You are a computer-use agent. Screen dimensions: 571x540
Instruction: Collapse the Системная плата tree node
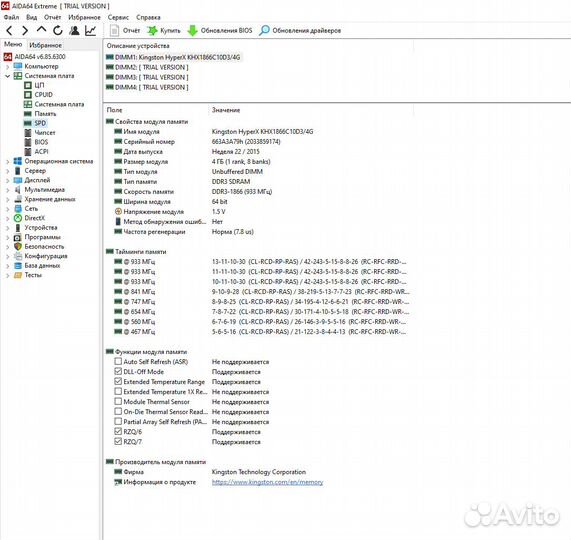point(7,76)
